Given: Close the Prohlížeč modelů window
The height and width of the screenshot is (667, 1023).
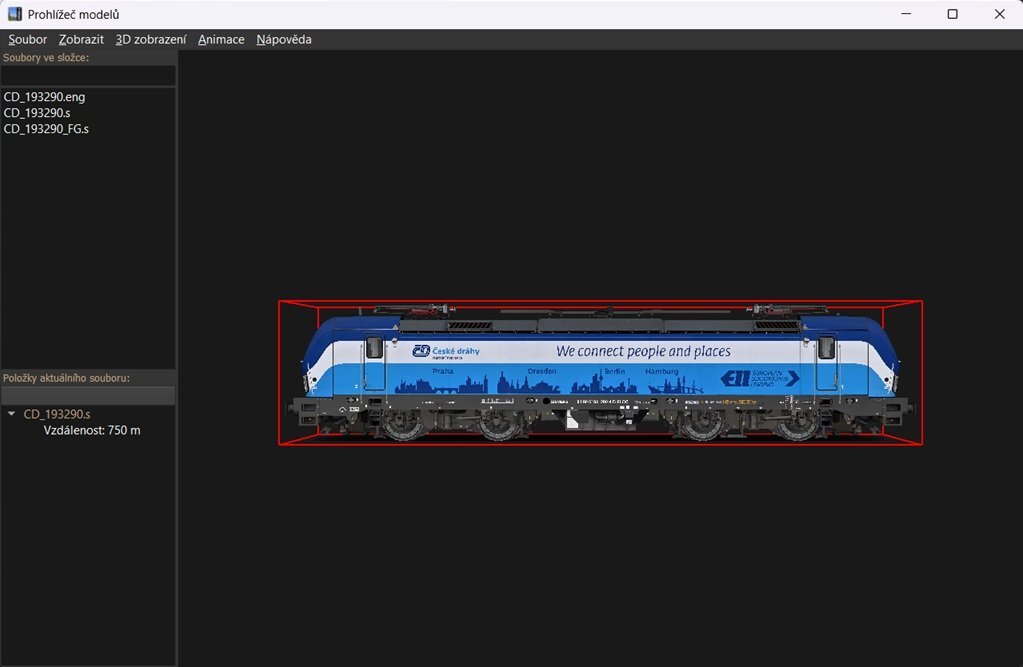Looking at the screenshot, I should tap(1000, 14).
